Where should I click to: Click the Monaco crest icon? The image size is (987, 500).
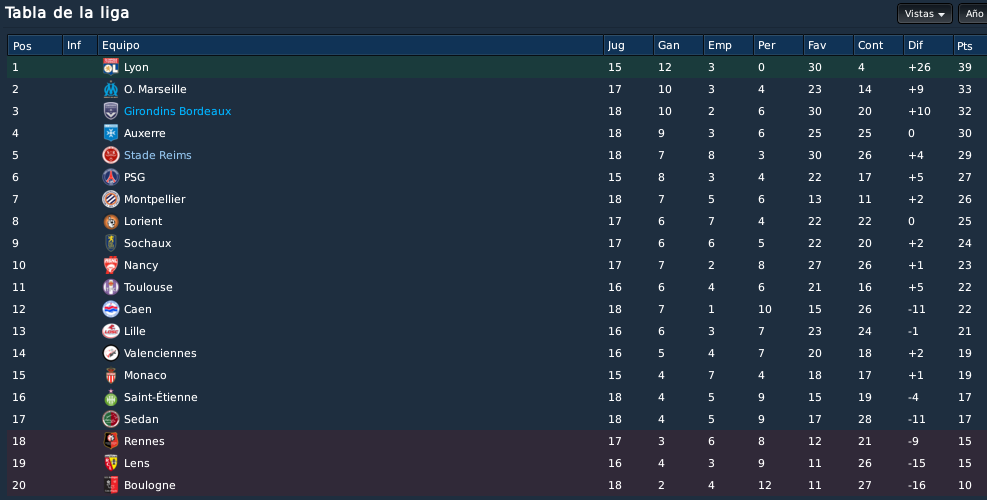point(111,375)
